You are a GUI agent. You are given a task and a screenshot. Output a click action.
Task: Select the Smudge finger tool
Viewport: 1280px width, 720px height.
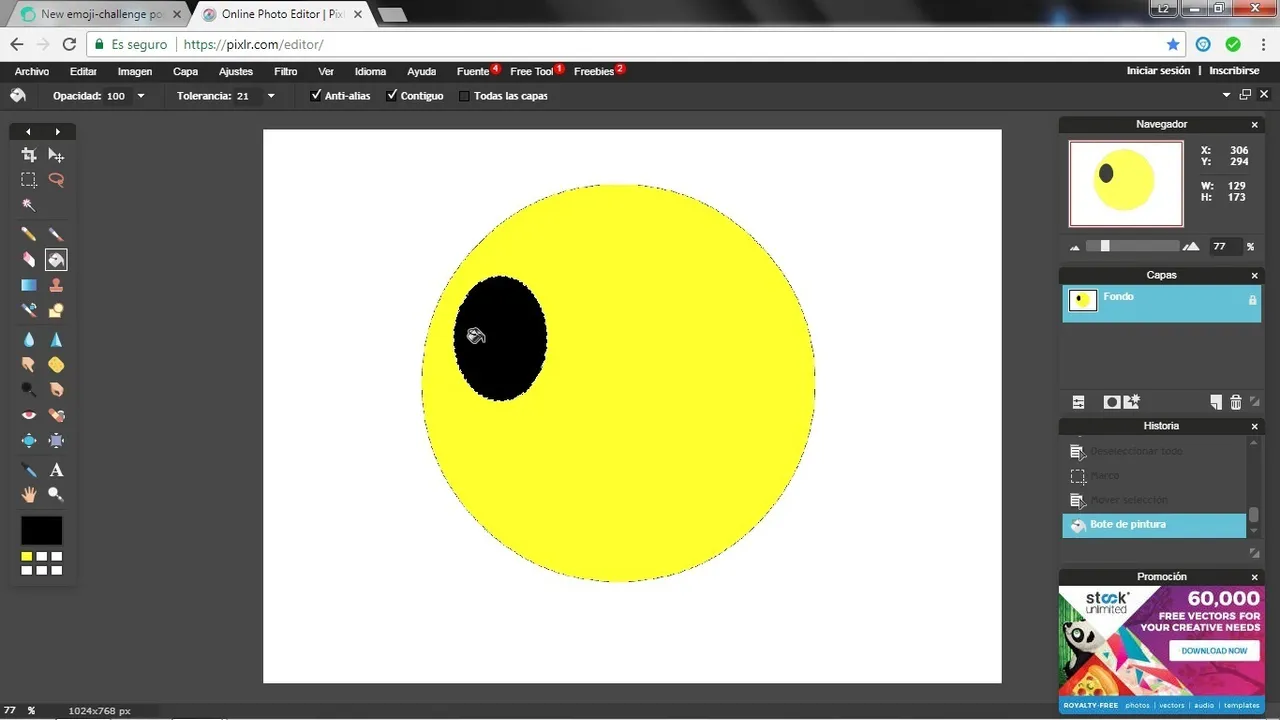(29, 365)
